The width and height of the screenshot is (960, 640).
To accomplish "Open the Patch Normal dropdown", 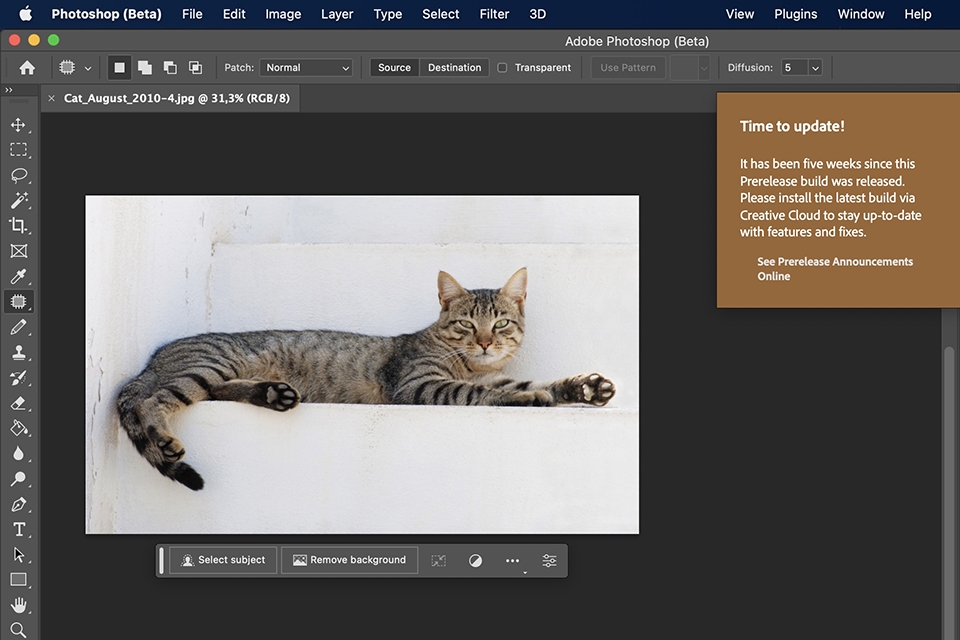I will (x=307, y=67).
